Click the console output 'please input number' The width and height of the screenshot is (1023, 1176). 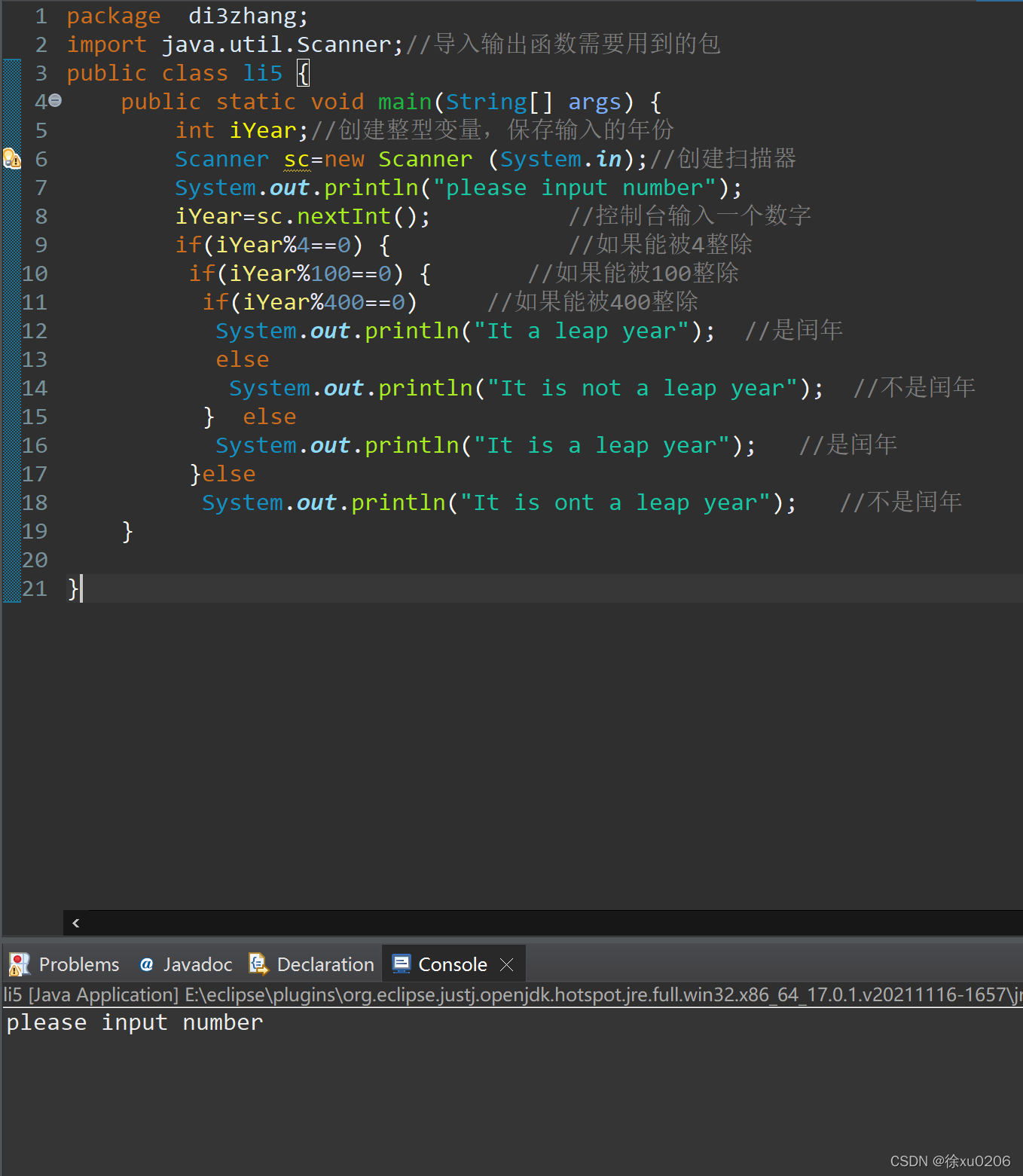click(x=135, y=1022)
